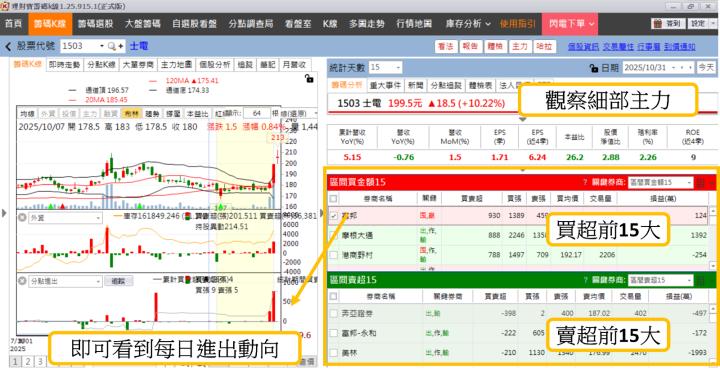The width and height of the screenshot is (720, 373).
Task: Select page 2 below the chart
Action: click(28, 361)
